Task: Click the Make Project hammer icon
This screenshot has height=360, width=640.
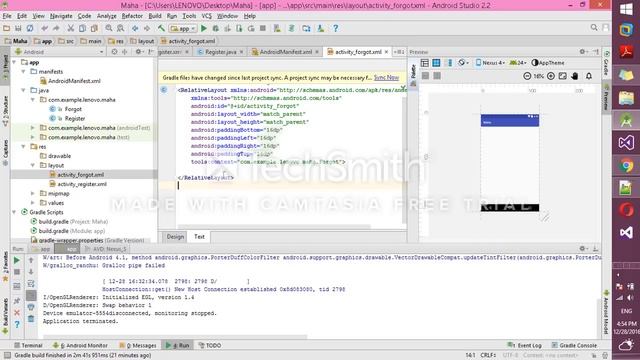Action: [x=161, y=28]
